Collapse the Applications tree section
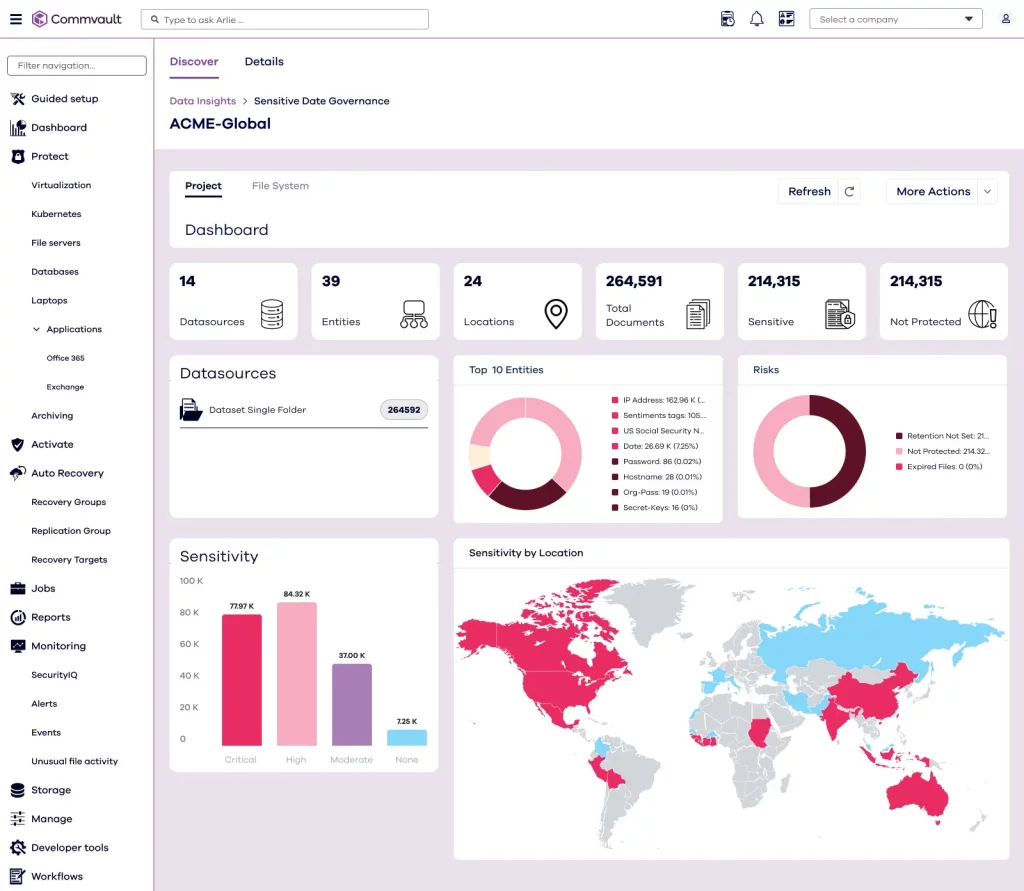Image resolution: width=1024 pixels, height=891 pixels. click(37, 329)
